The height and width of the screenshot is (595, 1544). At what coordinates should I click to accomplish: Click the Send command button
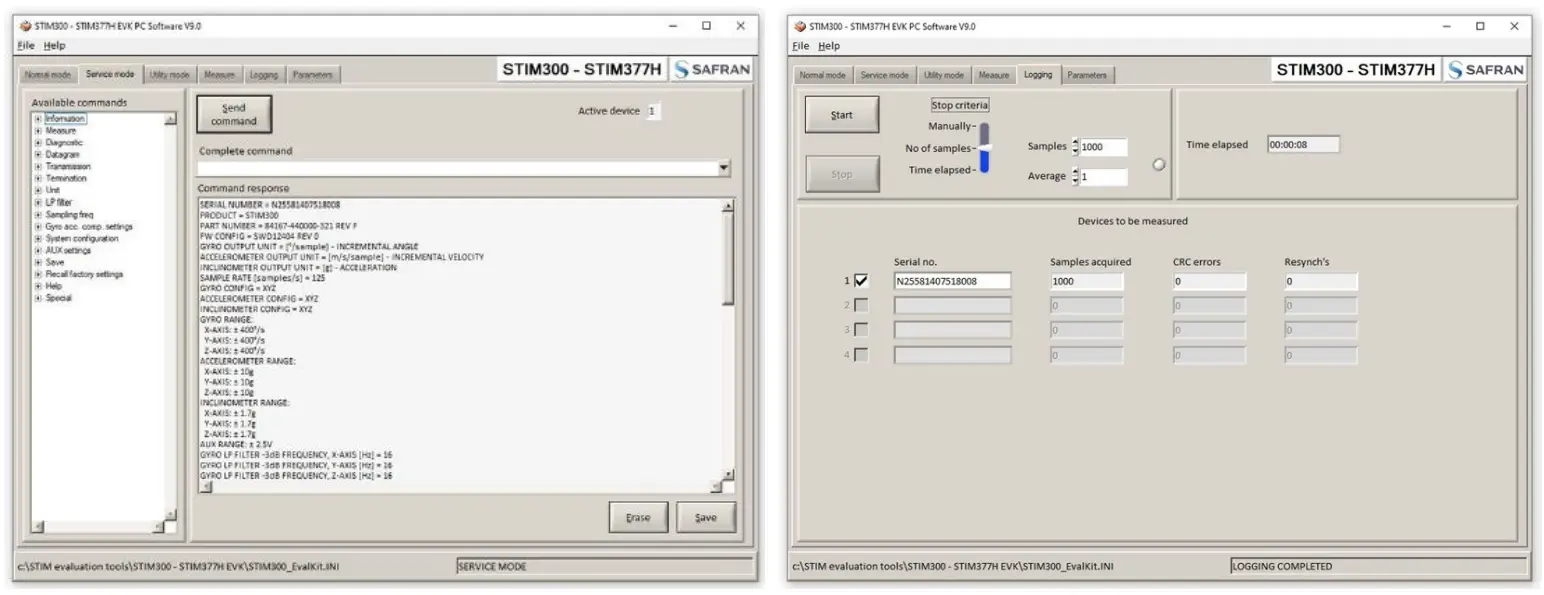click(x=234, y=114)
